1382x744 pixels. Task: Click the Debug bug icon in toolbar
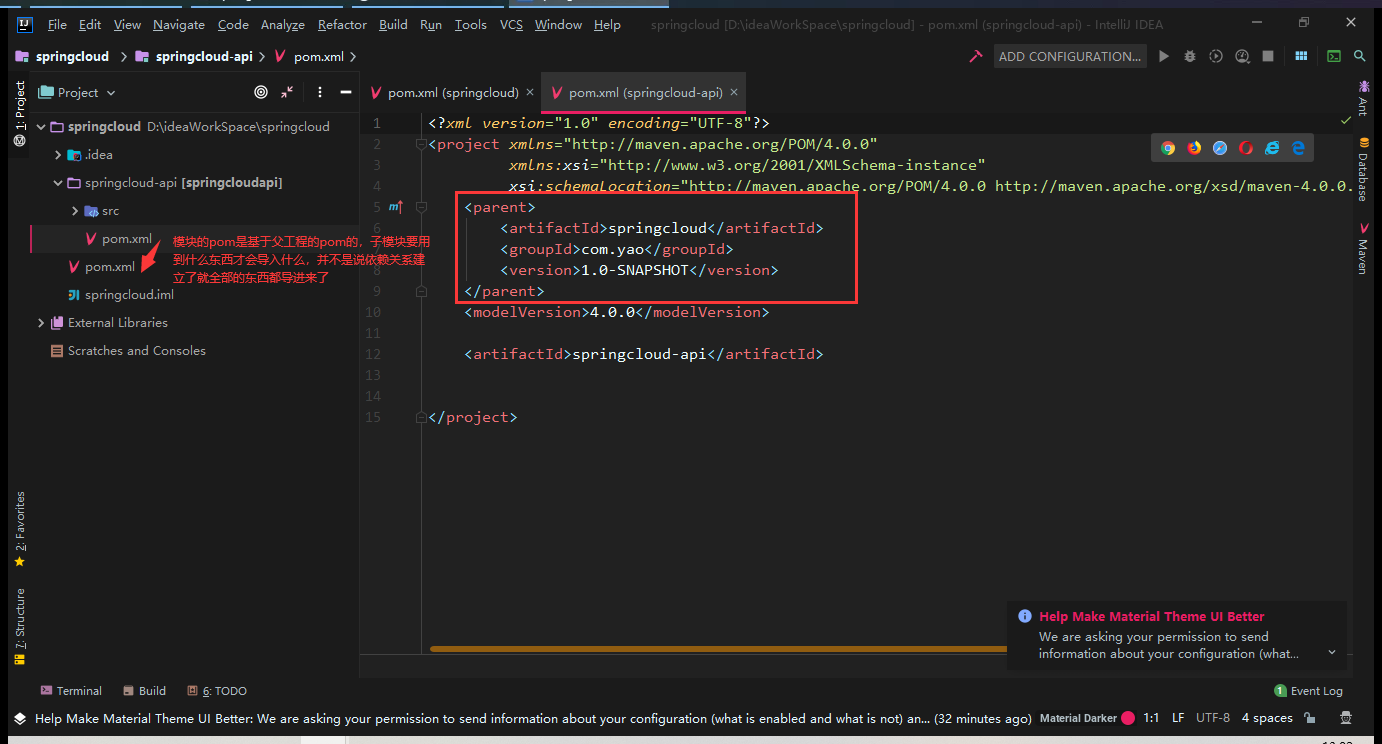[x=1190, y=57]
